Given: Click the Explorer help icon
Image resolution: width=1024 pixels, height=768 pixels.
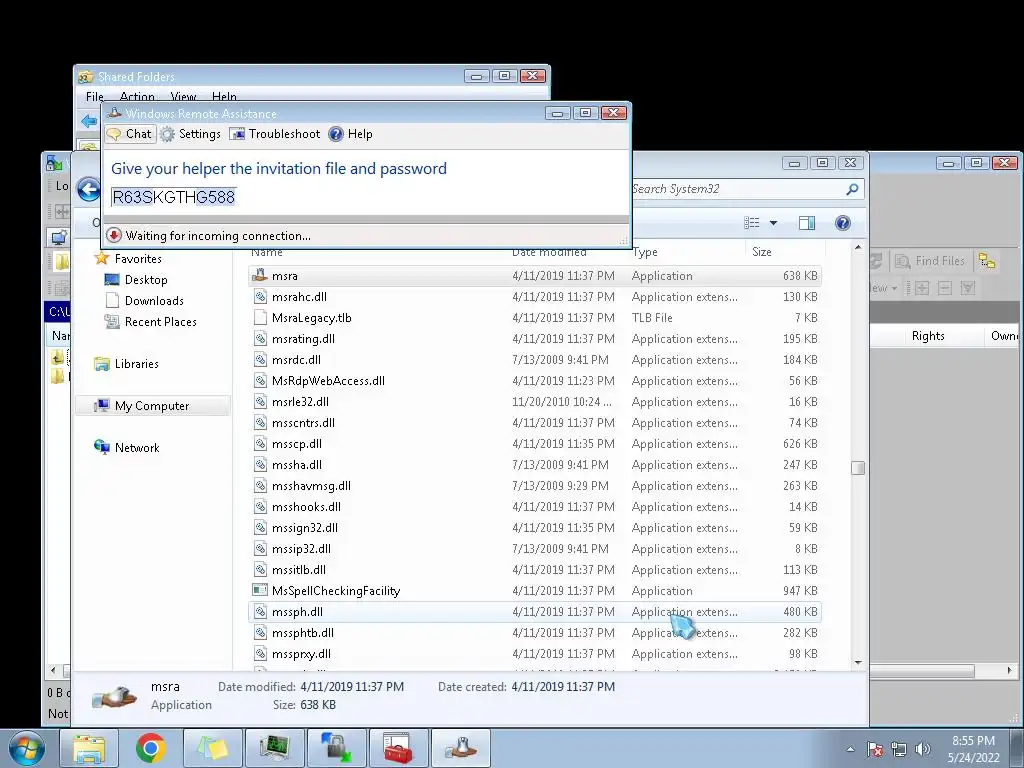Looking at the screenshot, I should coord(843,223).
